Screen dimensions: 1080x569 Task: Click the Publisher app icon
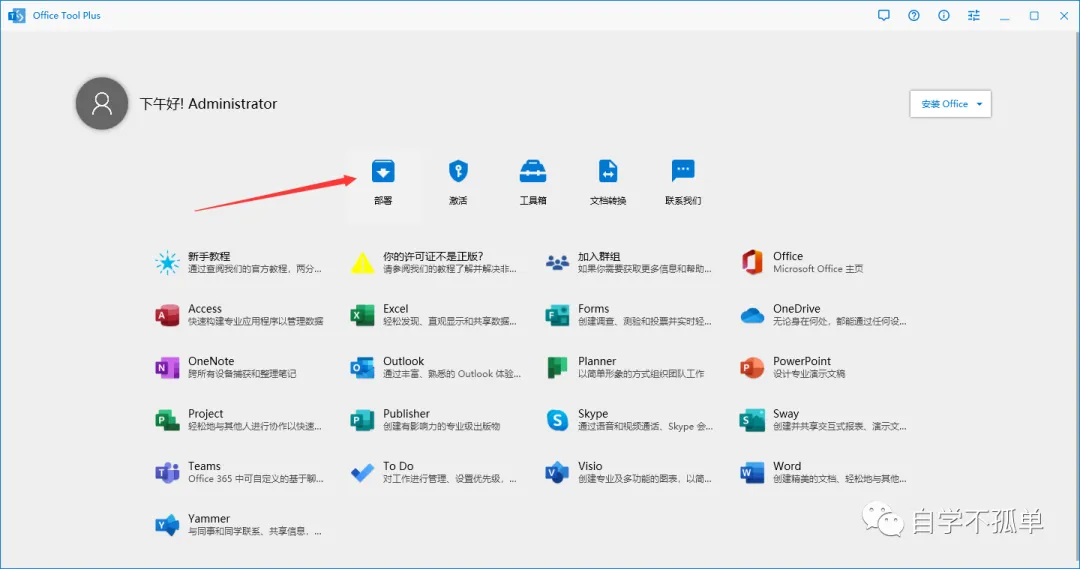coord(362,420)
